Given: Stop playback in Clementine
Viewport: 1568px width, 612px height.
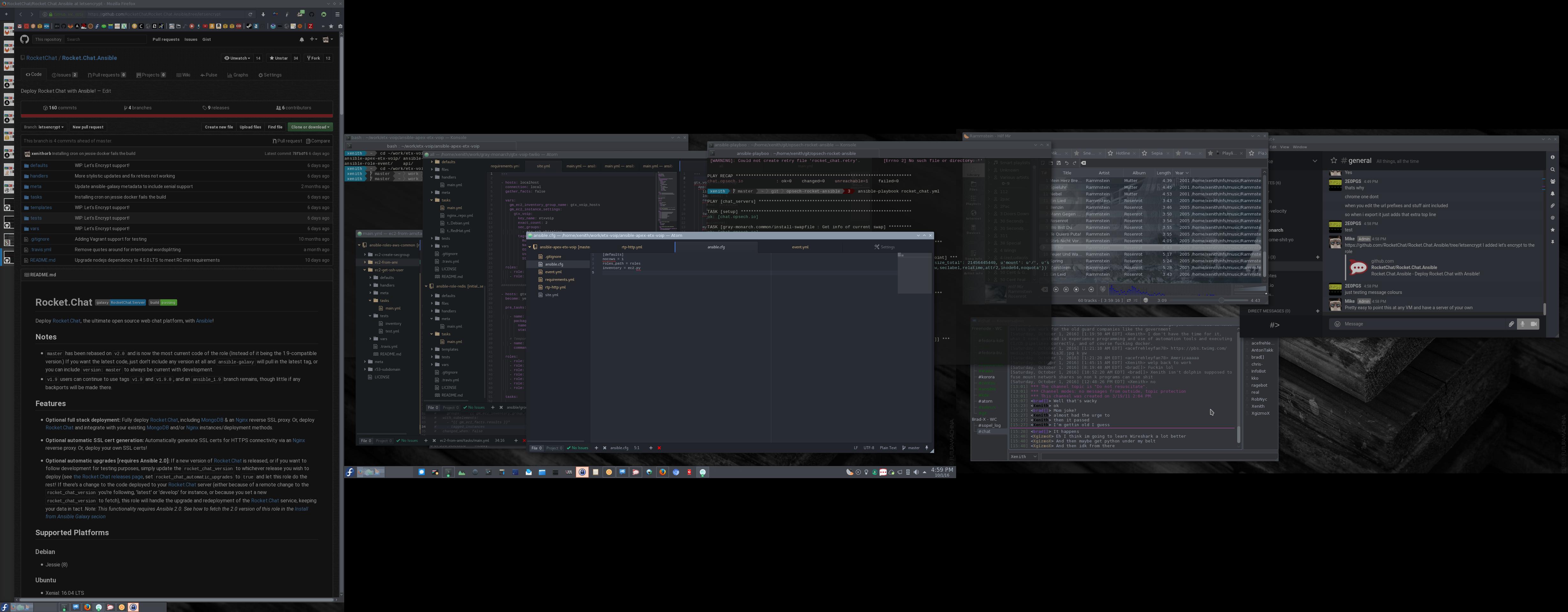Looking at the screenshot, I should pos(1076,290).
